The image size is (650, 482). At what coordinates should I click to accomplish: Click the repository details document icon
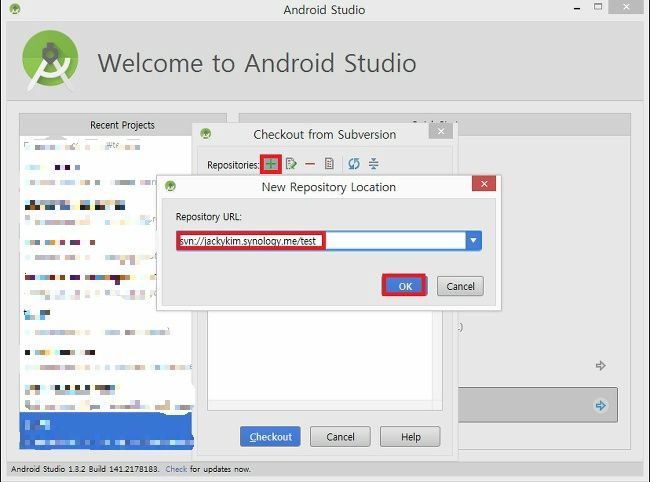(329, 164)
